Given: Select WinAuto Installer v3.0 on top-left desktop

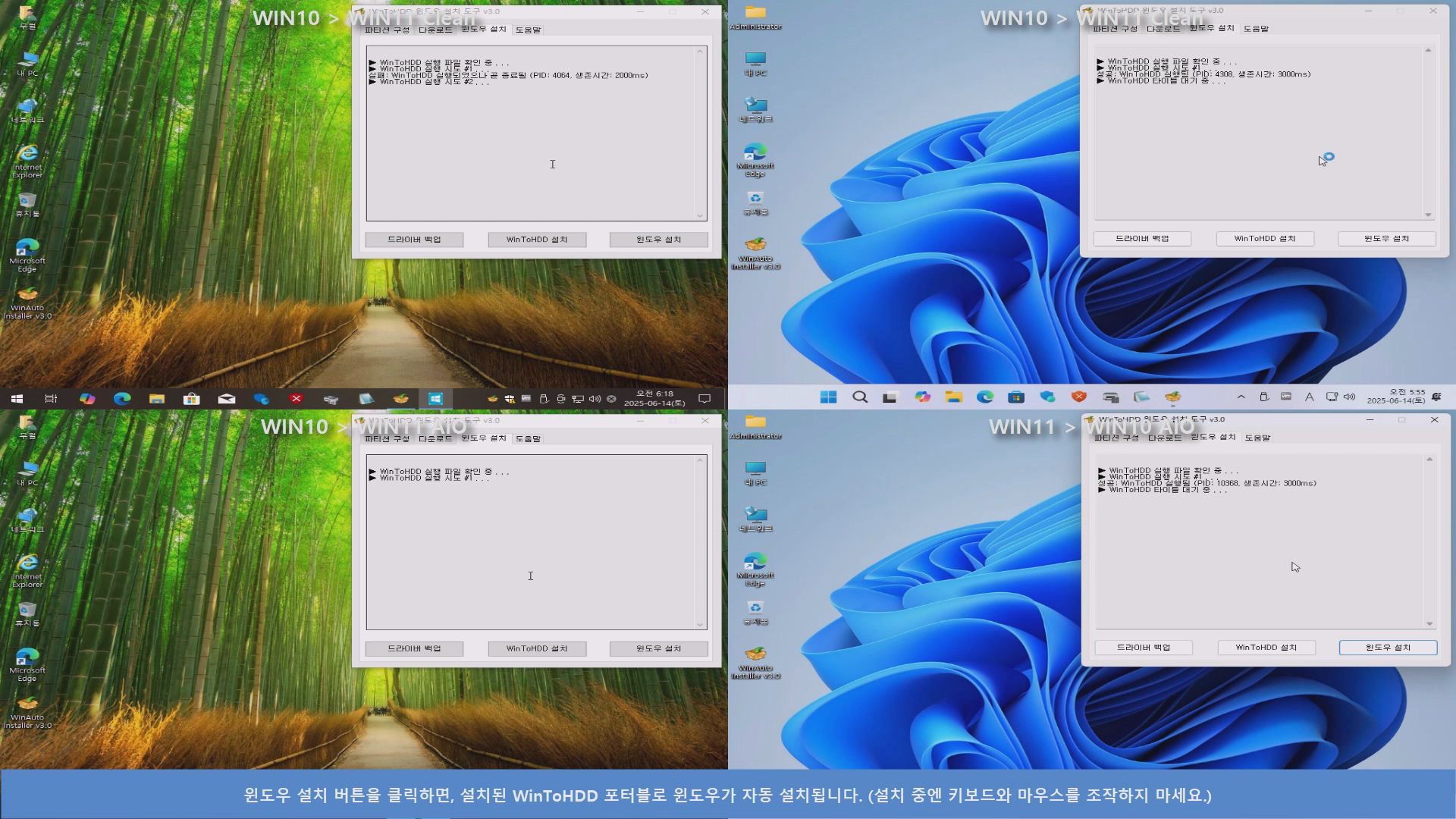Looking at the screenshot, I should (27, 303).
